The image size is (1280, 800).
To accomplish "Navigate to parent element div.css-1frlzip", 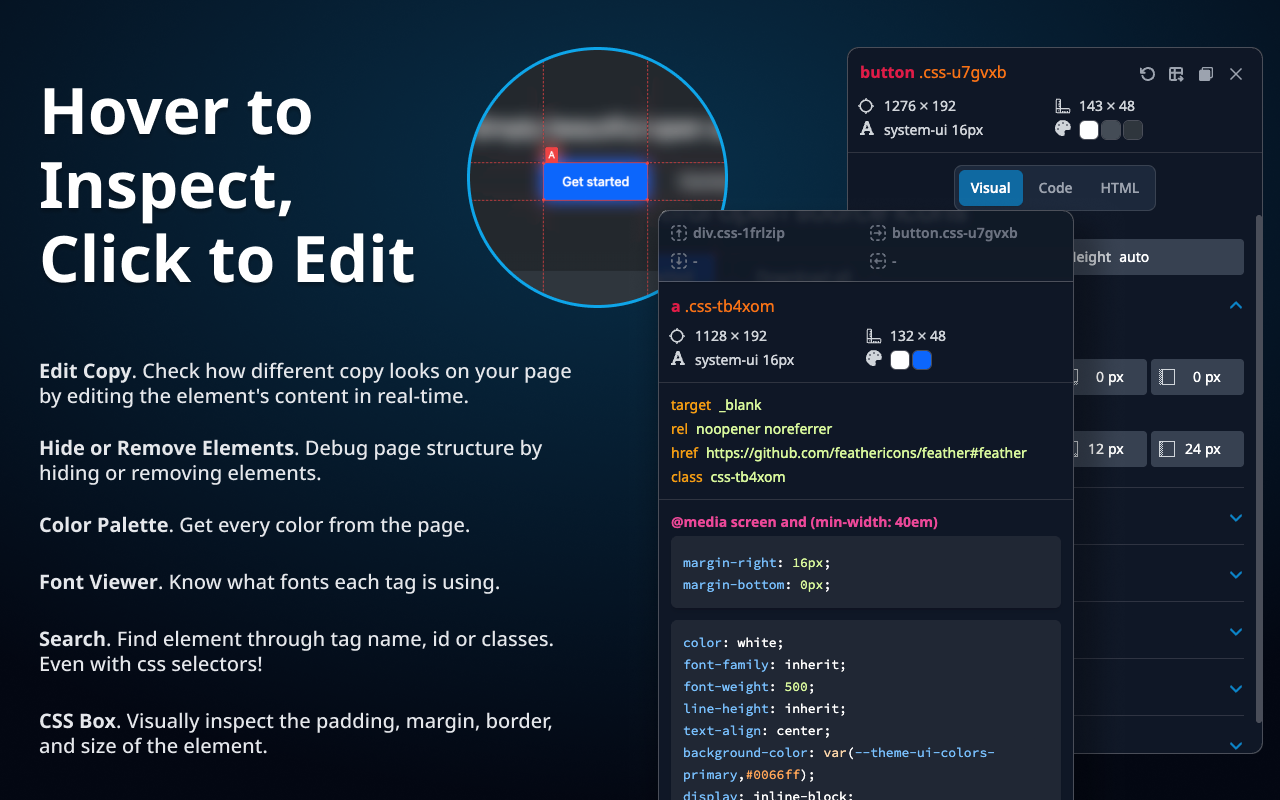I will click(x=737, y=232).
